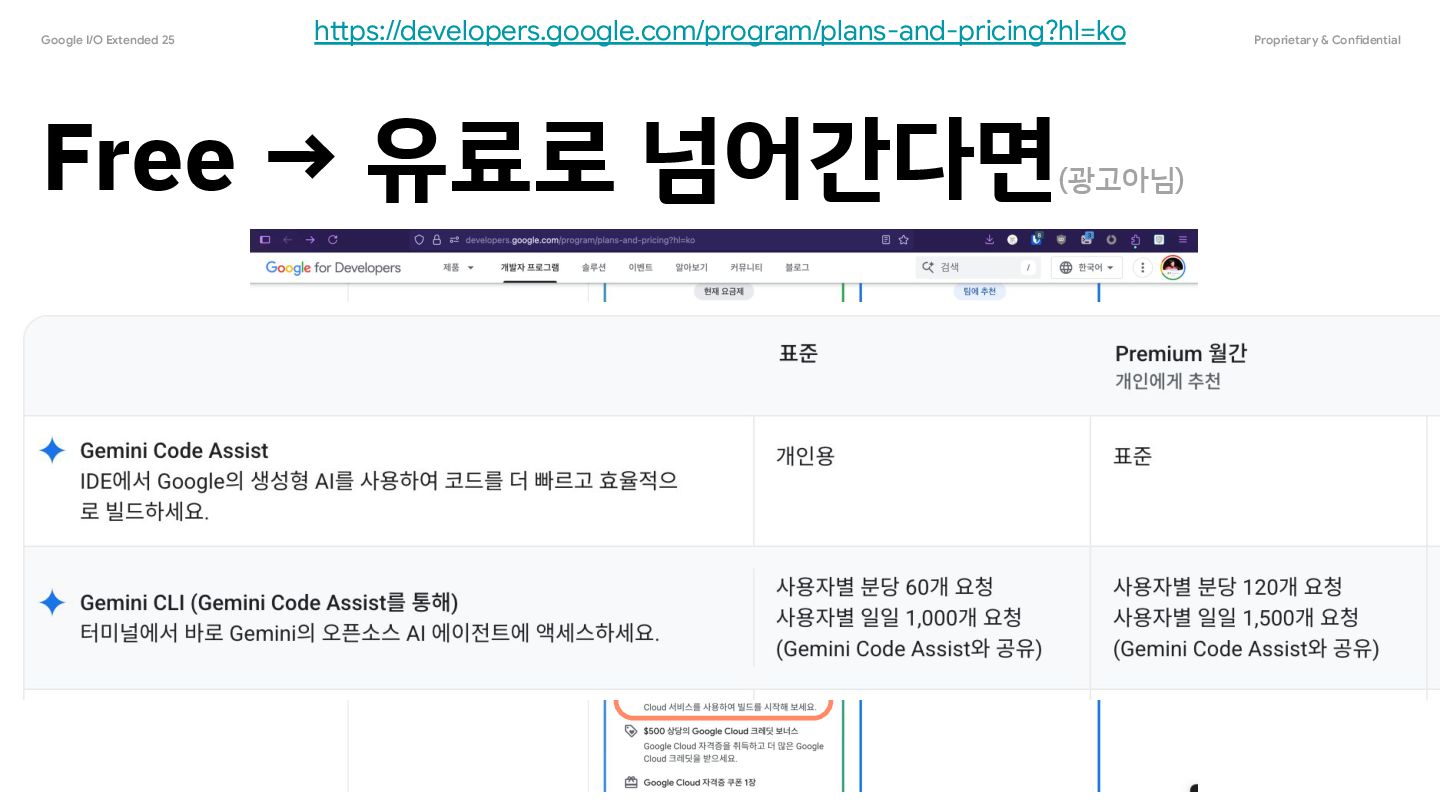Open the browser hamburger menu

click(x=1183, y=240)
